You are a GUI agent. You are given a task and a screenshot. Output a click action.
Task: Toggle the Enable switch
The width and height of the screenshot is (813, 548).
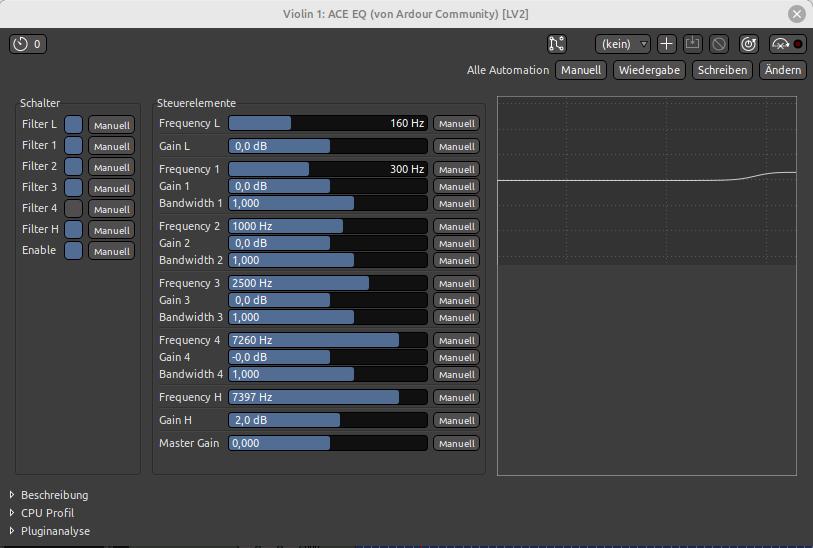[74, 251]
